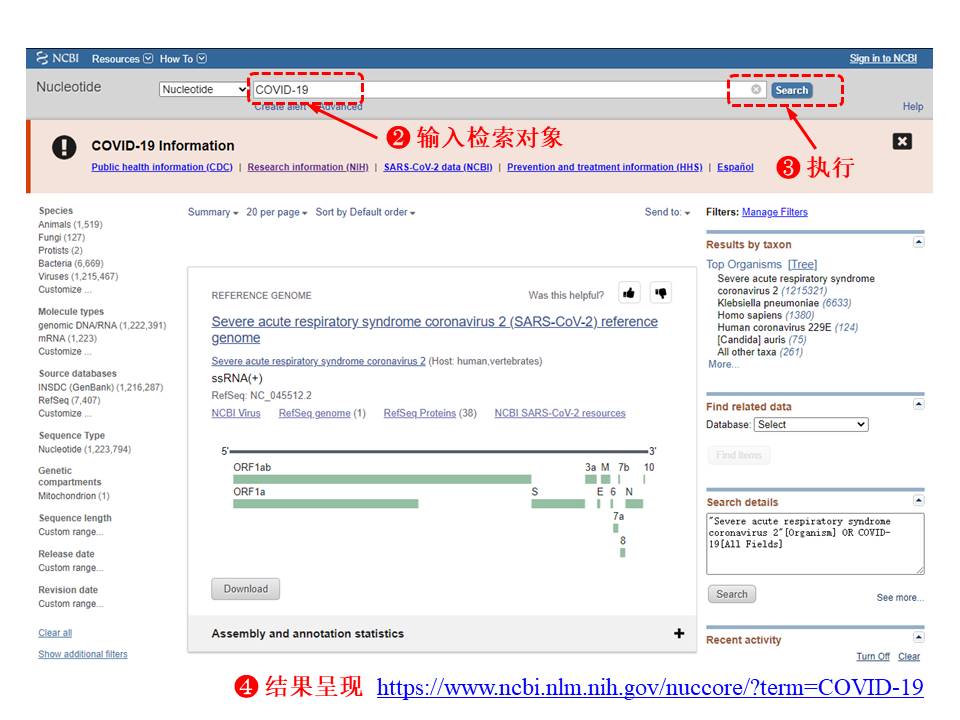Open the Find related data Database select
Image resolution: width=960 pixels, height=720 pixels.
click(x=811, y=425)
